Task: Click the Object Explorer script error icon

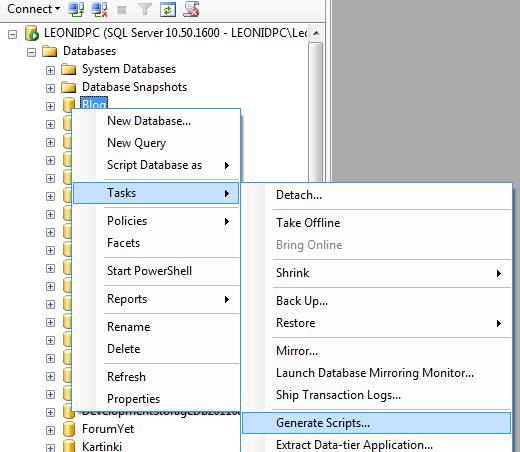Action: 191,9
